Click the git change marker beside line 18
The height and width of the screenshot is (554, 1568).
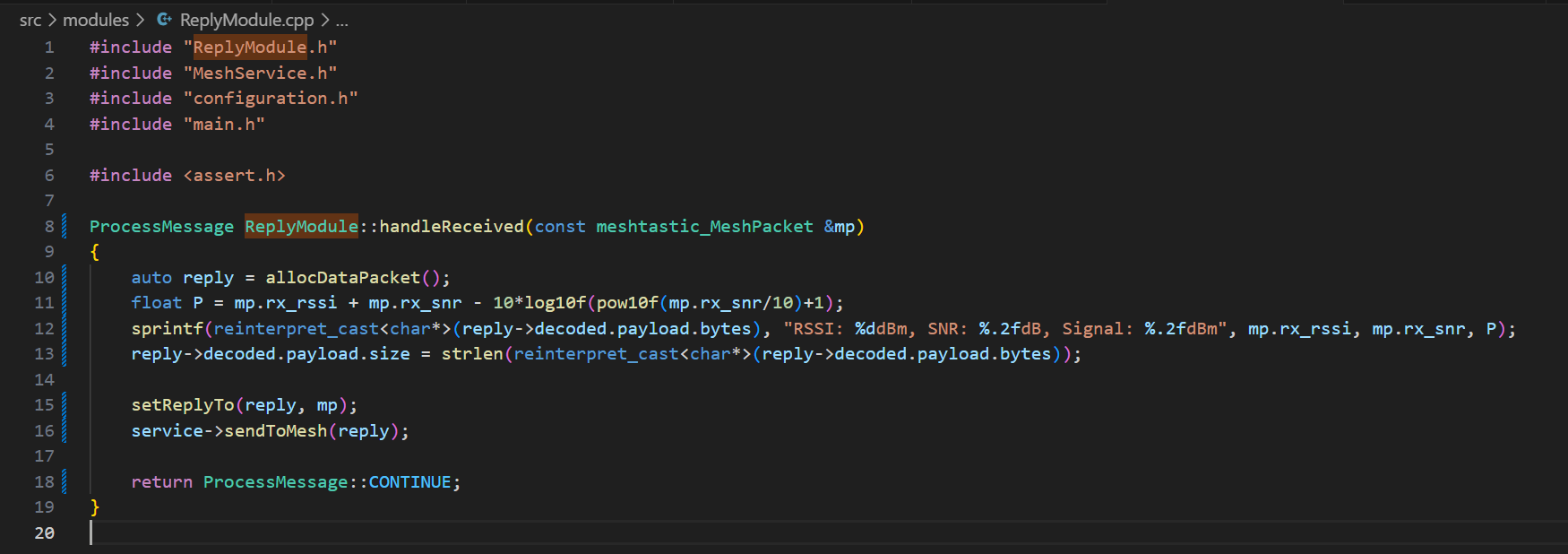pos(65,482)
